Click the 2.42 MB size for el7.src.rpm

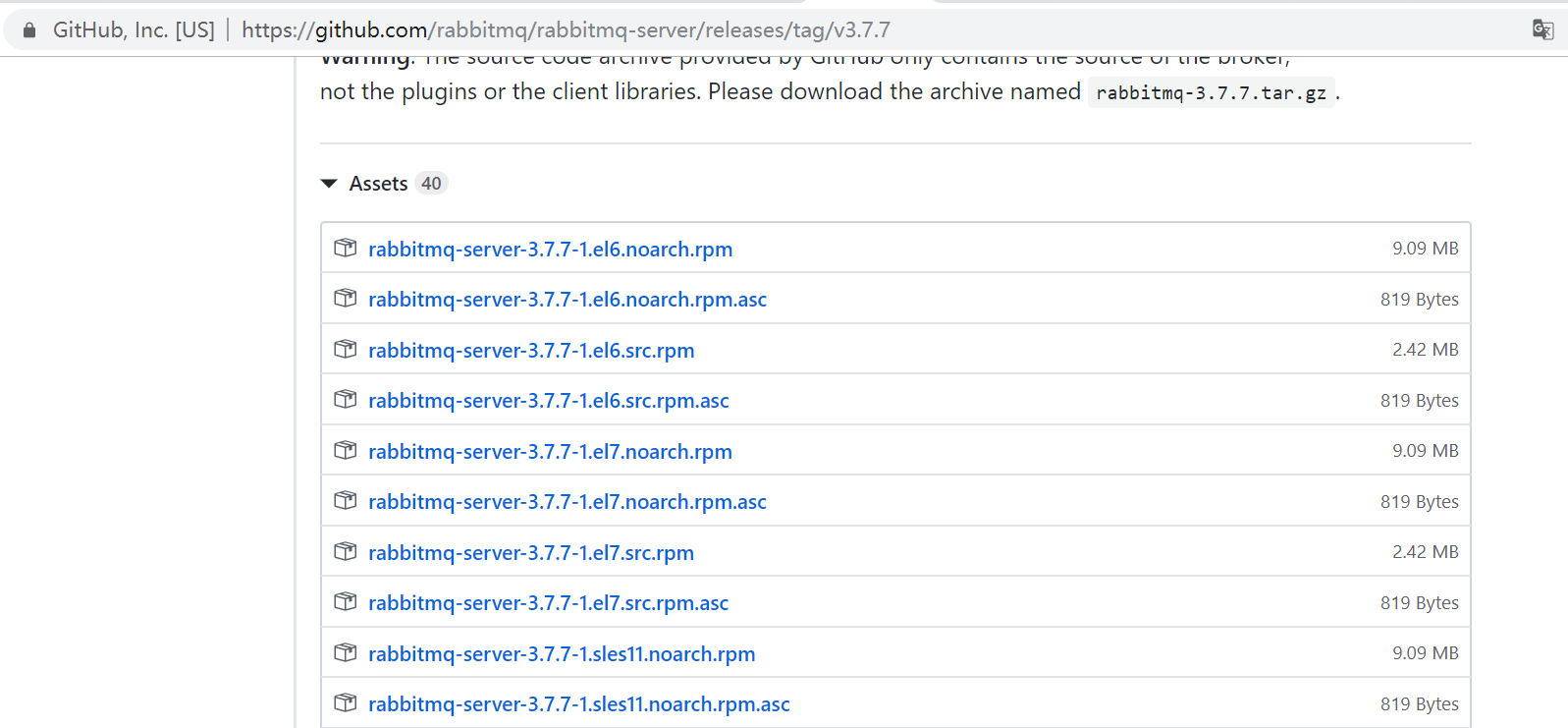[1425, 552]
